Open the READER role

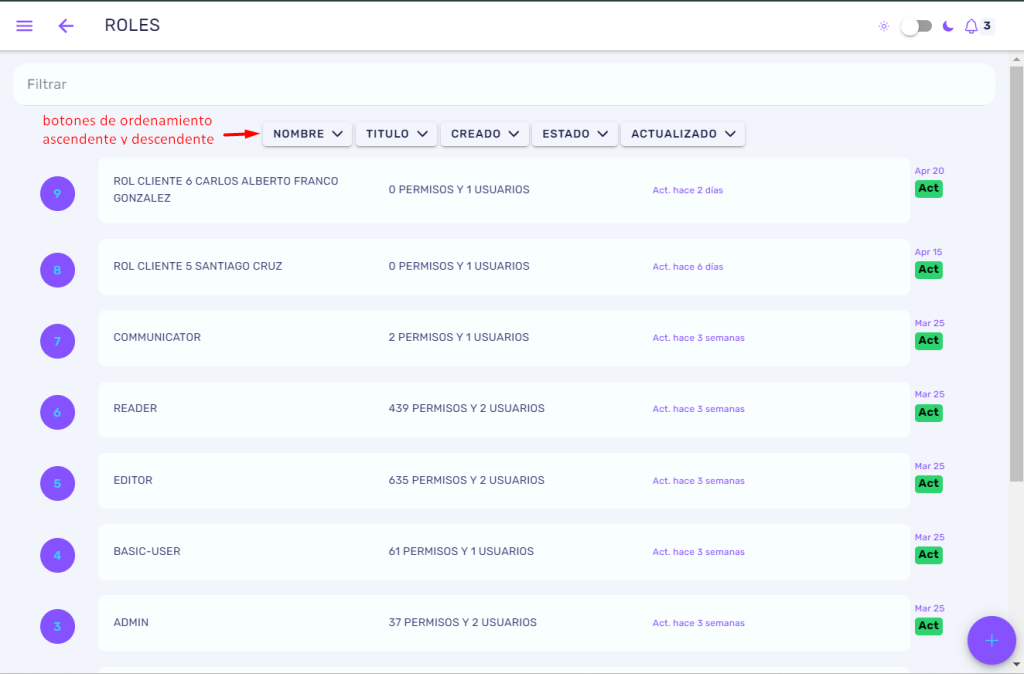[504, 409]
